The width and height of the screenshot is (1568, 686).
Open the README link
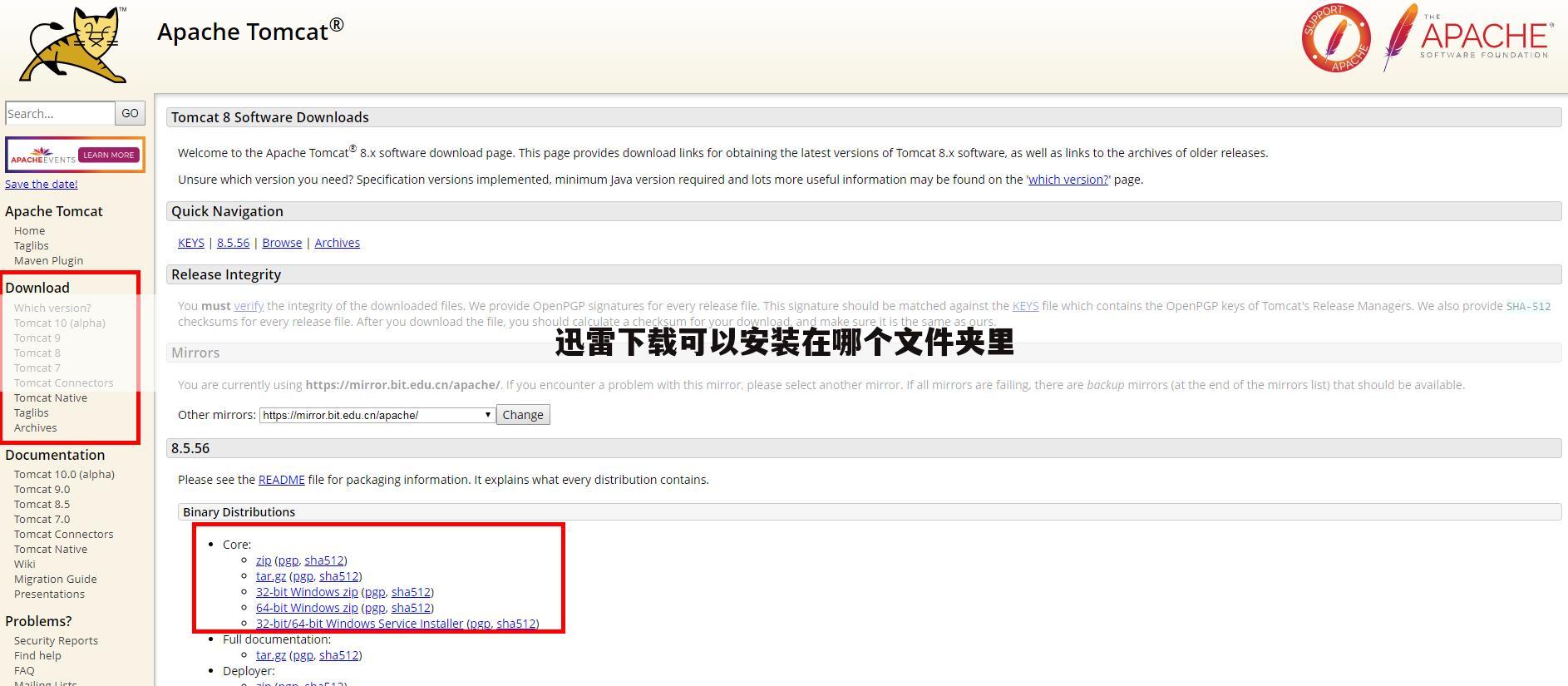pyautogui.click(x=282, y=480)
